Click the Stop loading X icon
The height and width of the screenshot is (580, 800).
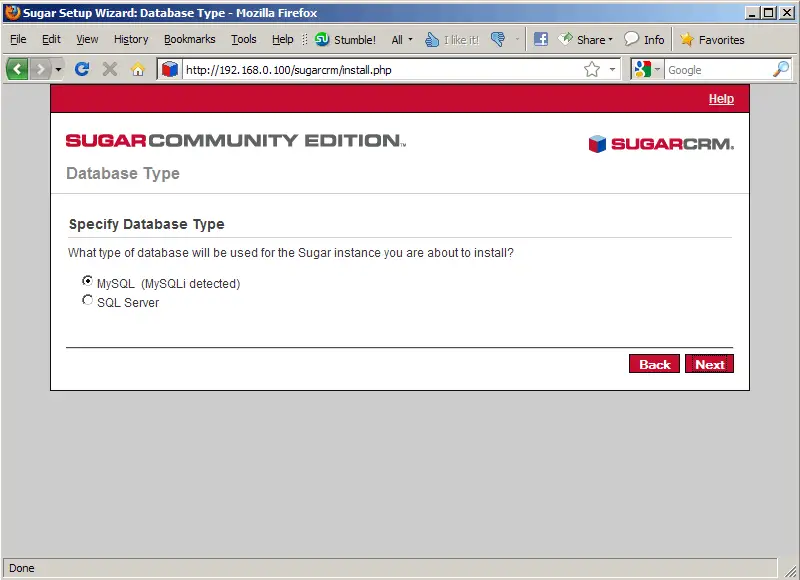pos(110,69)
